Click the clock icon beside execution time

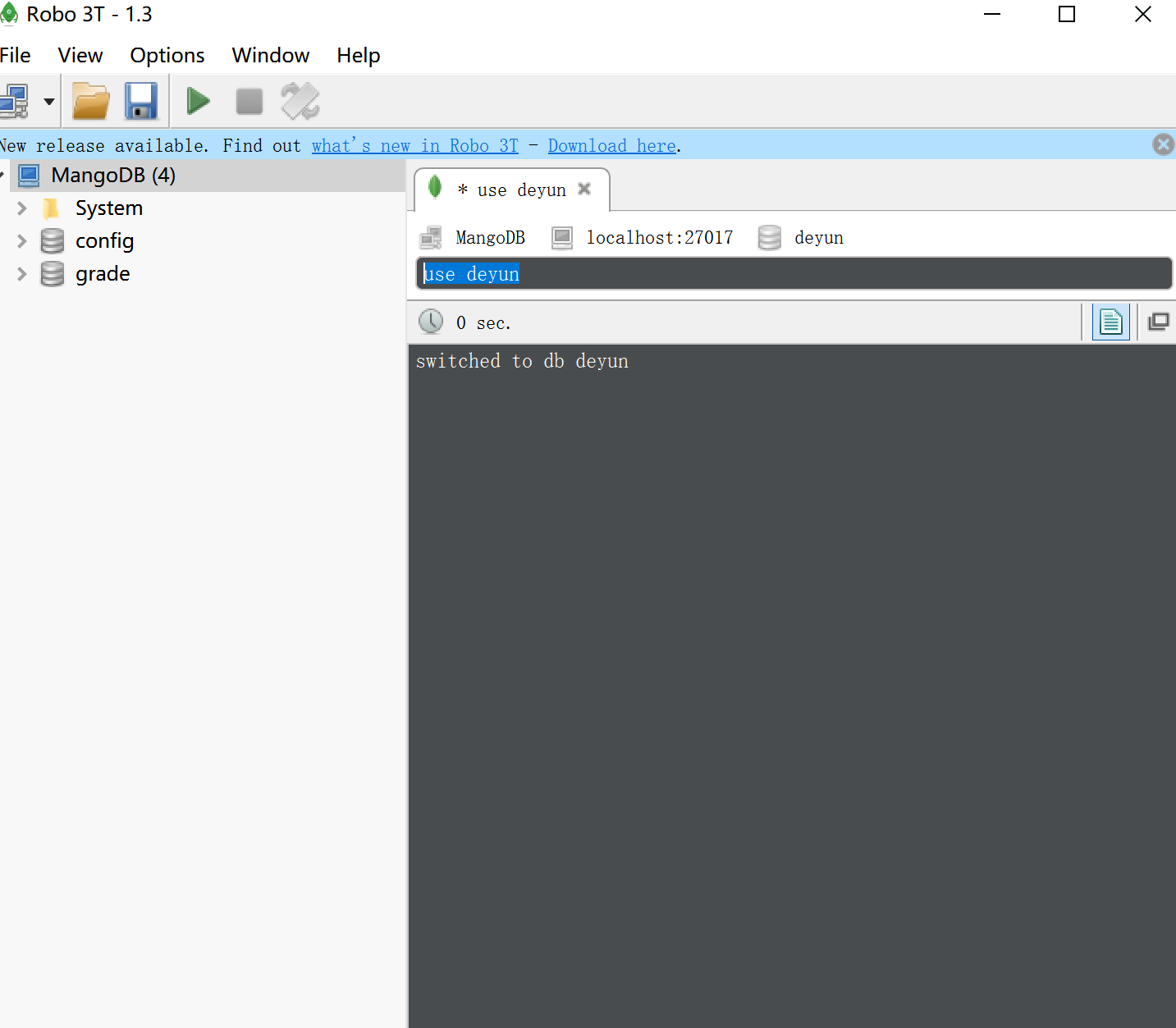point(431,322)
